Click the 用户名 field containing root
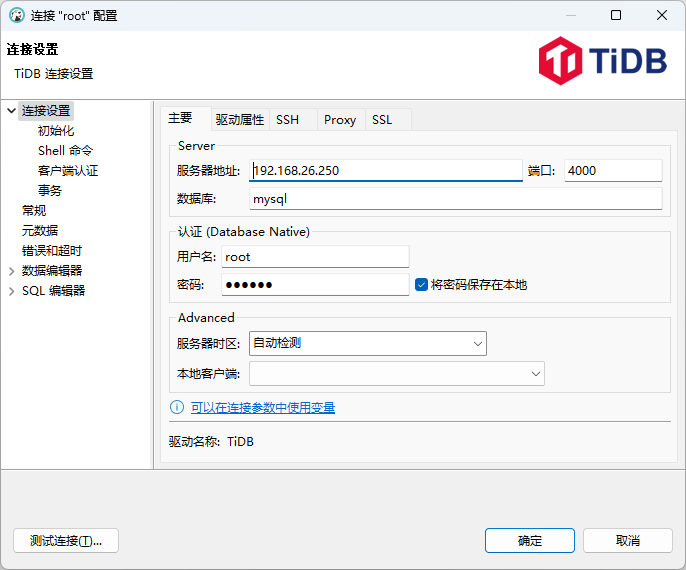The width and height of the screenshot is (686, 570). tap(315, 257)
